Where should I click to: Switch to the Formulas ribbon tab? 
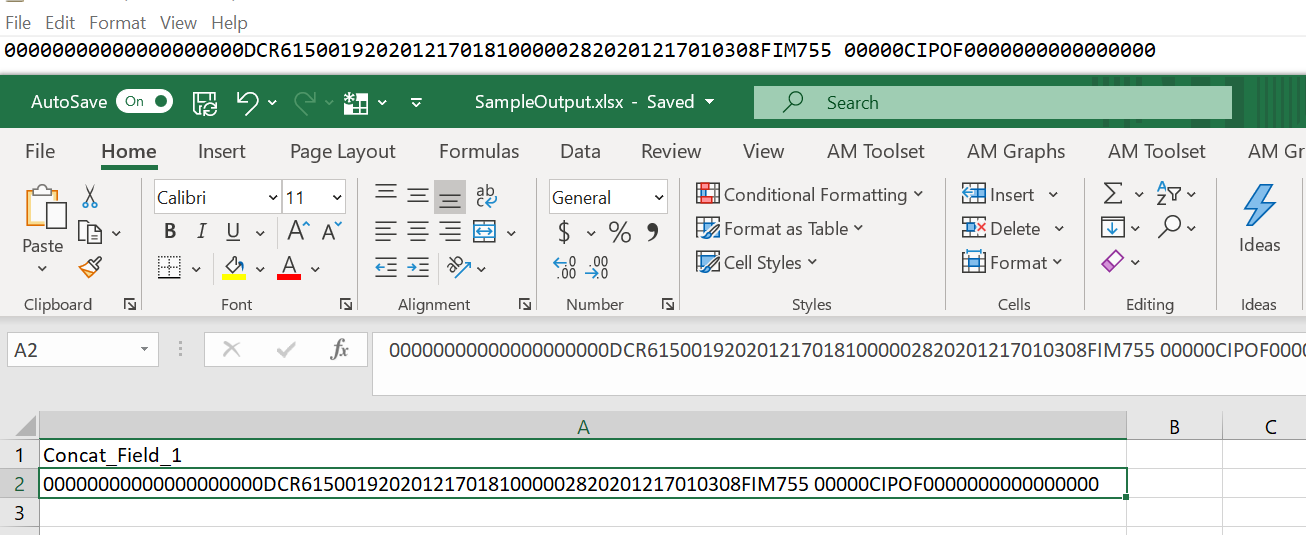tap(479, 152)
